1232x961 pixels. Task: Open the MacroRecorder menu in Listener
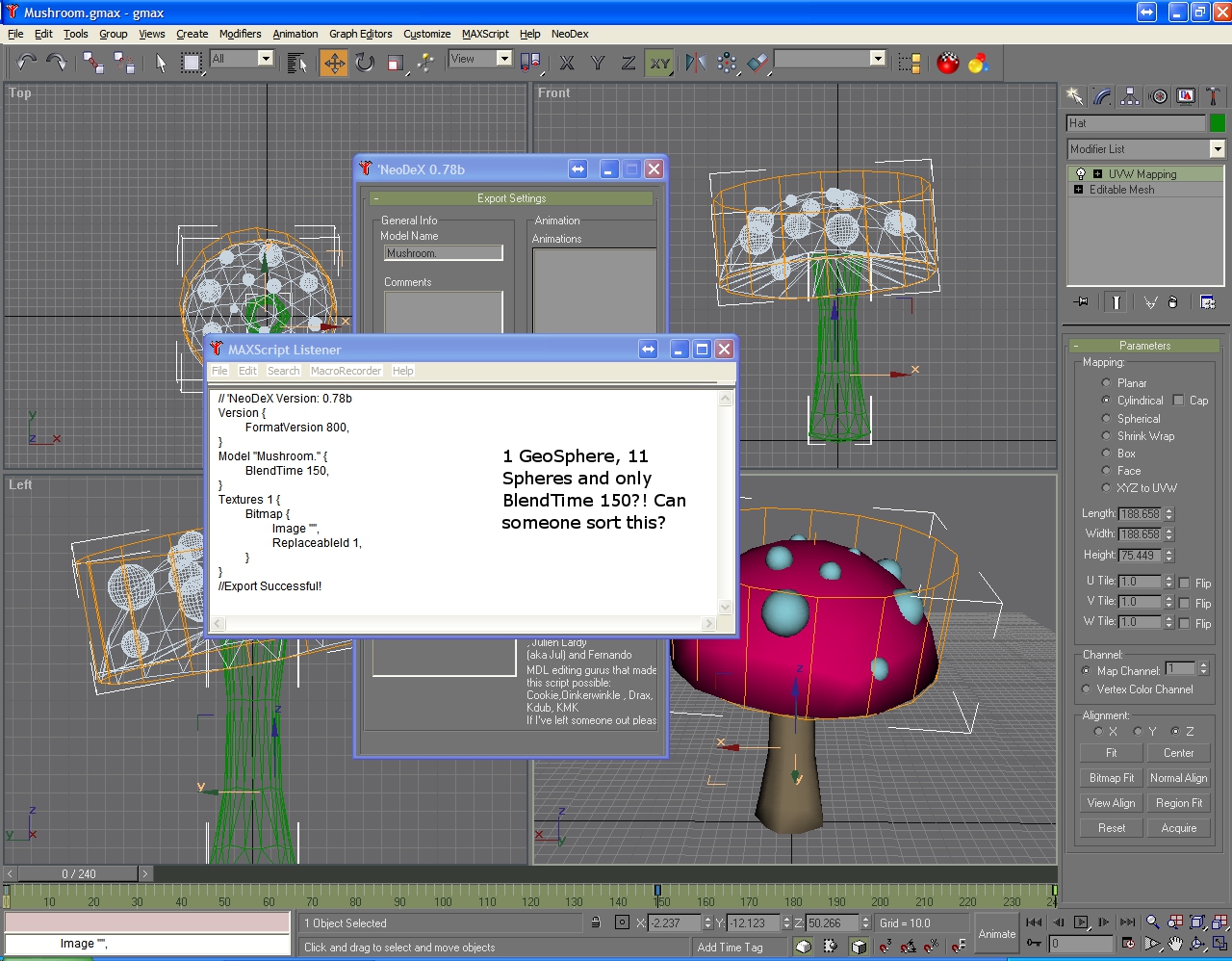tap(346, 371)
